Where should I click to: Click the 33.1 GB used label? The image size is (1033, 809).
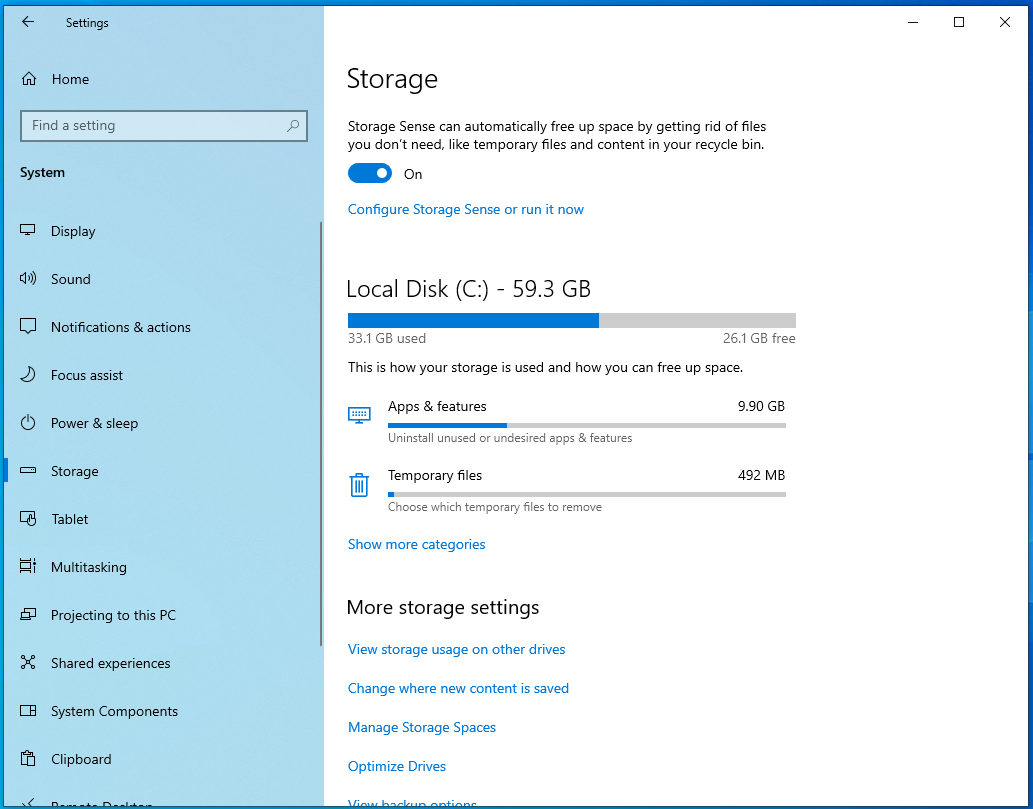coord(387,338)
